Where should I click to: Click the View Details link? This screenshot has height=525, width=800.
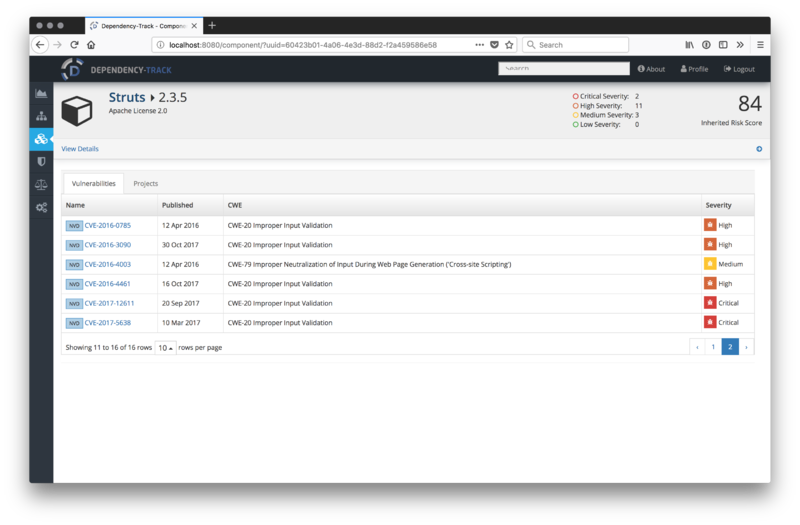pos(80,149)
